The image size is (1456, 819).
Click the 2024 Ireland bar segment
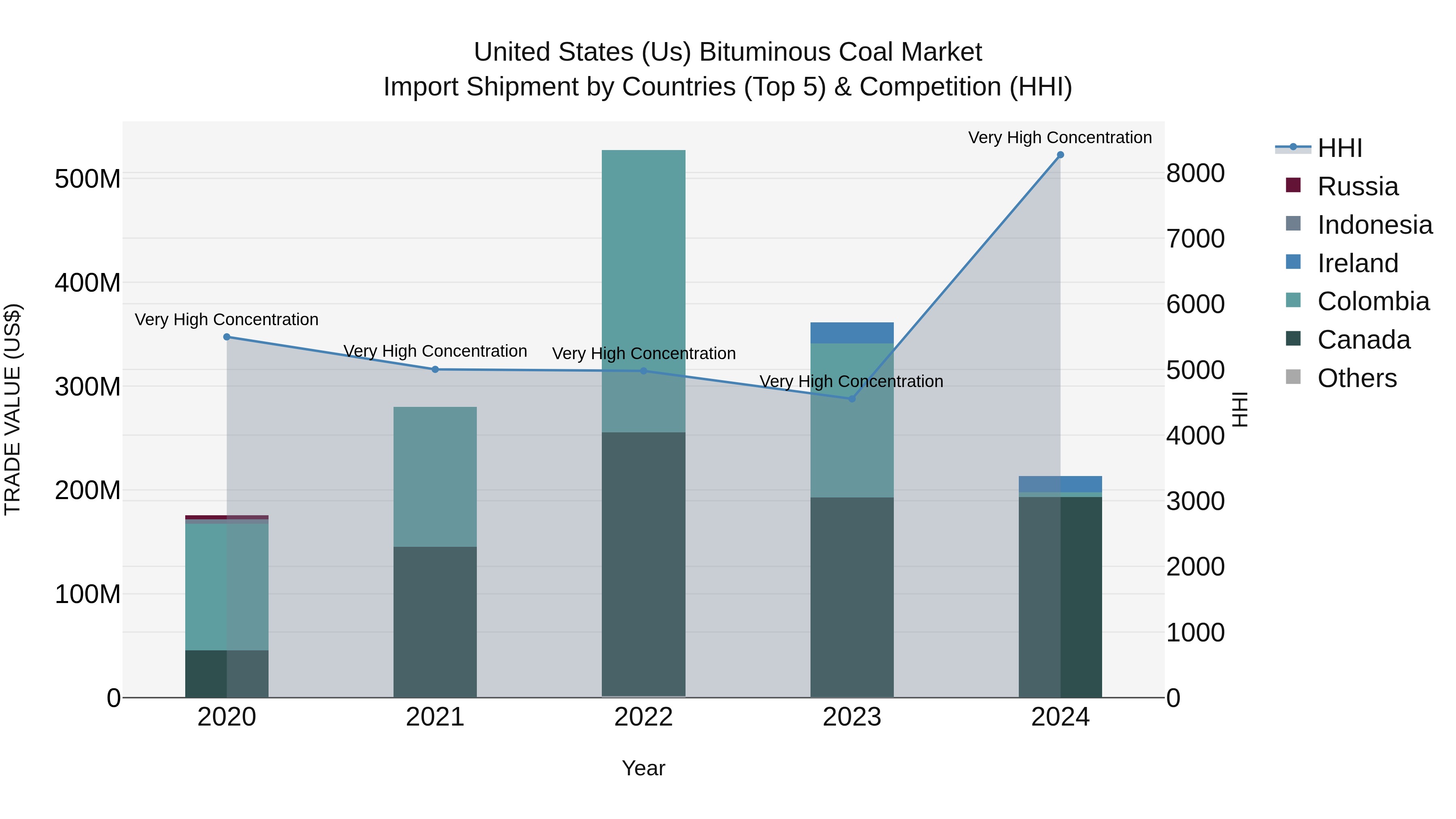click(x=1060, y=485)
